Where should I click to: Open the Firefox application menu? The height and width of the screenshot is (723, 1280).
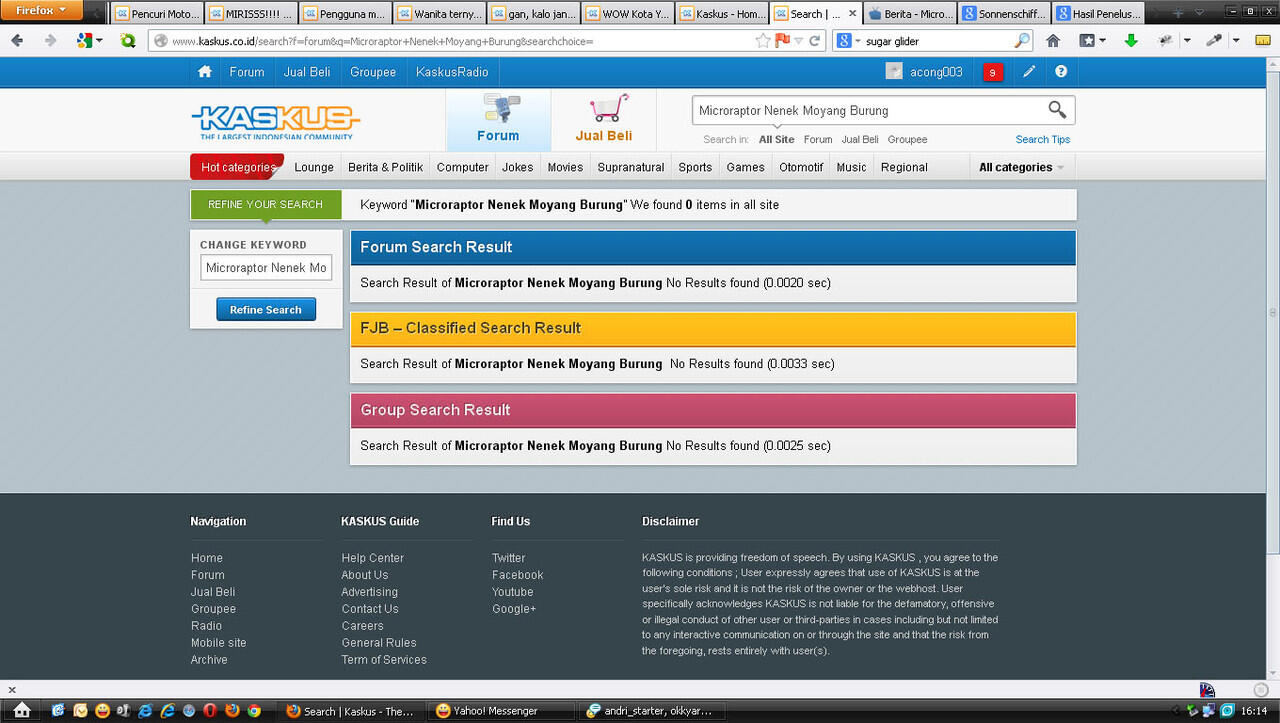click(x=42, y=10)
